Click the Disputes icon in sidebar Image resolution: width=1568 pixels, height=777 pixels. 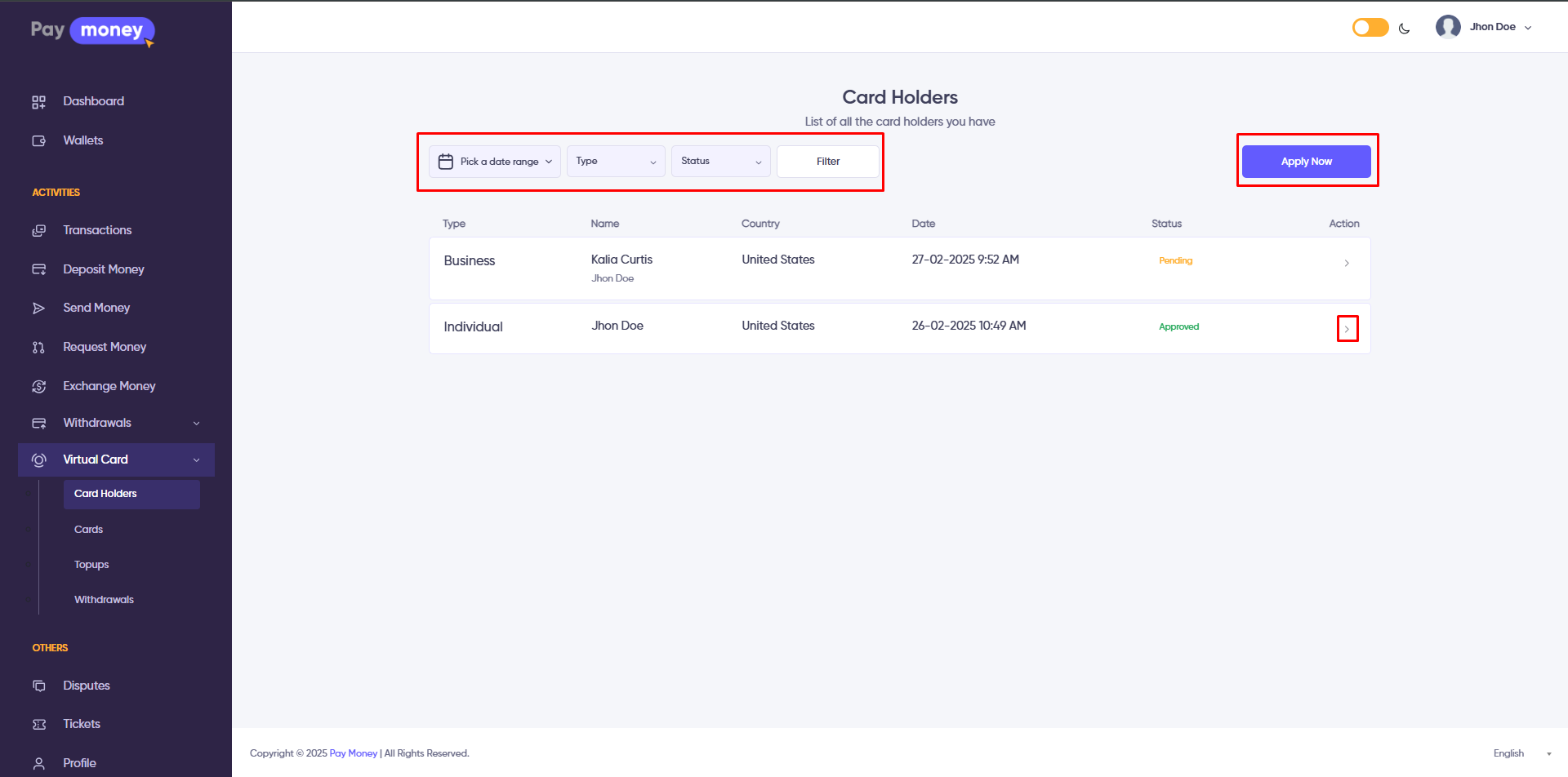pos(38,686)
